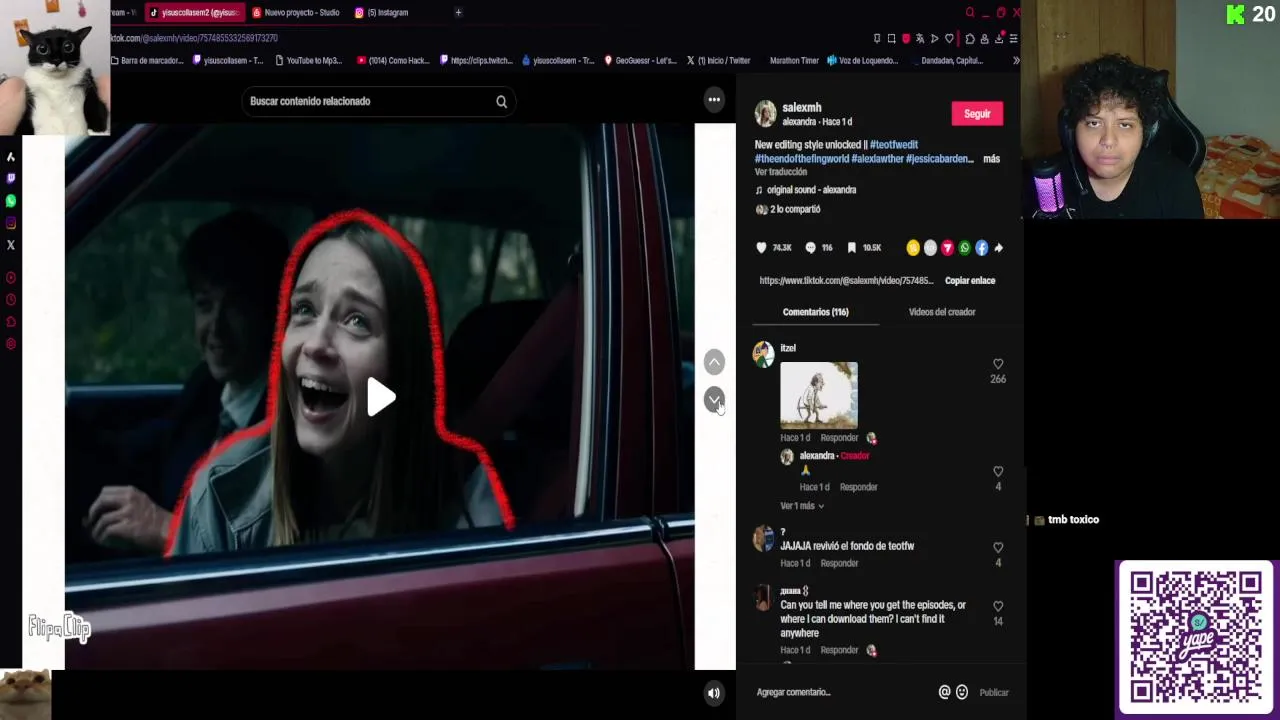Screen dimensions: 1280x720
Task: Click the 2 lo compartió label
Action: (x=795, y=210)
